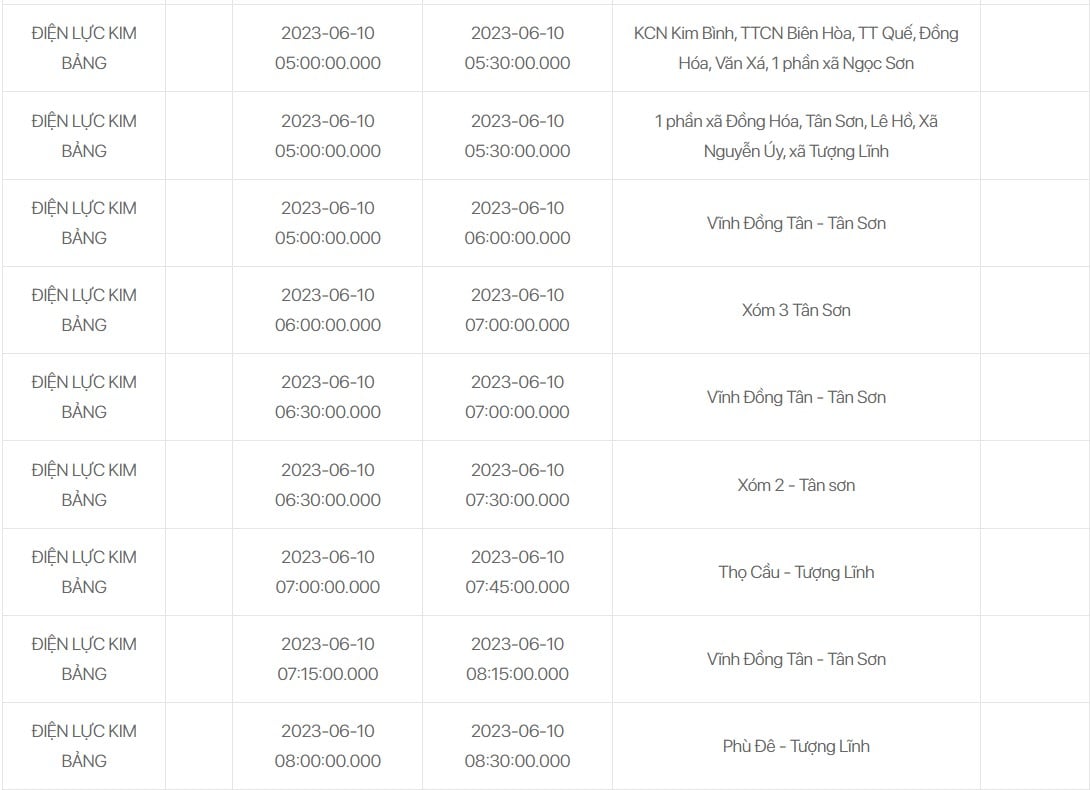
Task: Select the Xóm 2 - Tân sơn cell
Action: point(796,485)
